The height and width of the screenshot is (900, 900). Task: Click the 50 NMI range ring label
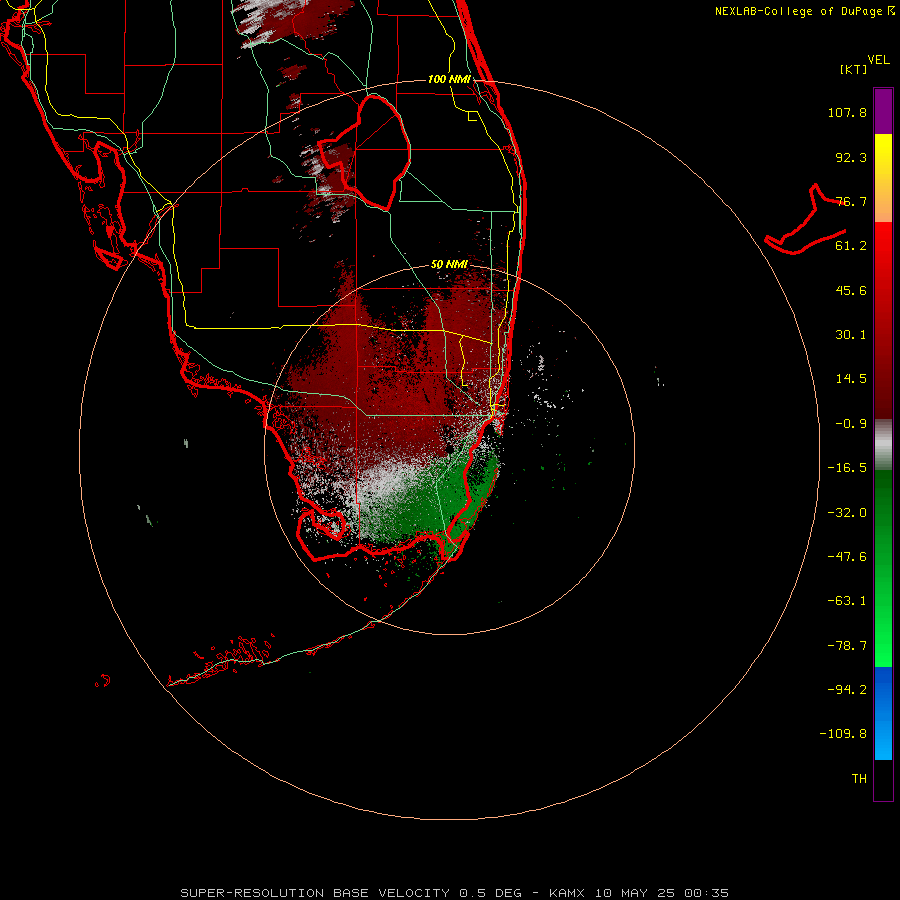[x=449, y=265]
